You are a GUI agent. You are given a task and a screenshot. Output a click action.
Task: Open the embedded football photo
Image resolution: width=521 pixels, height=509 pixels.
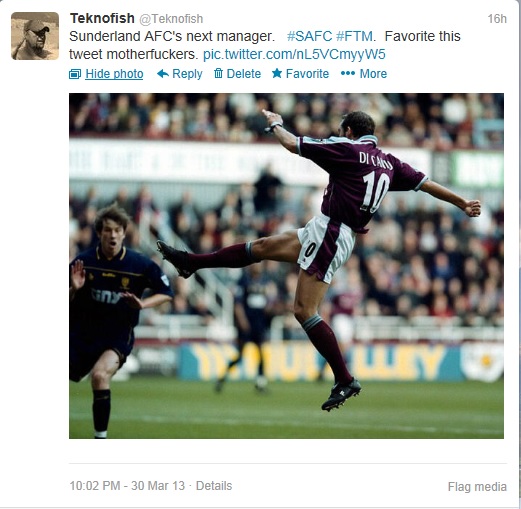286,266
